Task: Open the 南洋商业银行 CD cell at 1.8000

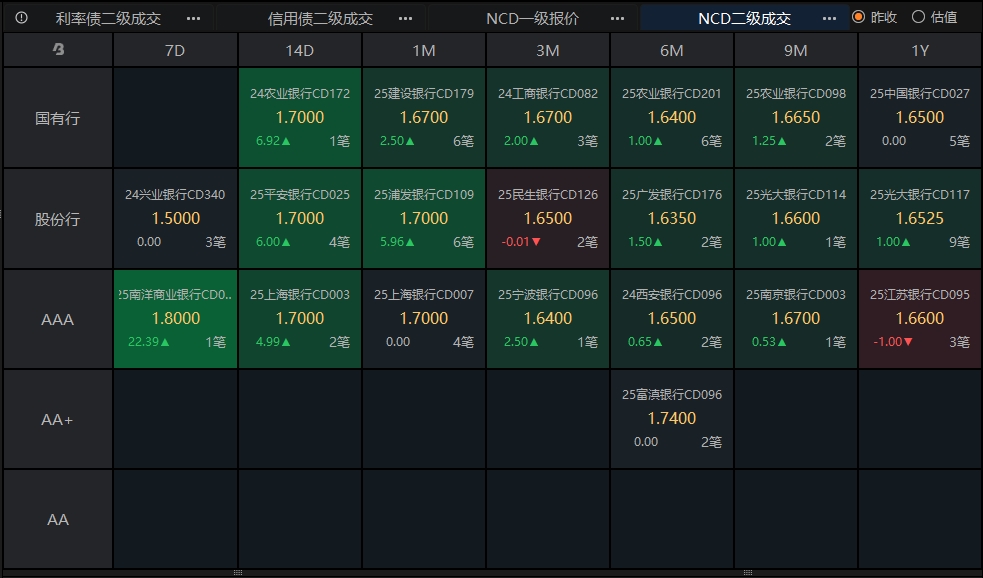Action: coord(176,319)
